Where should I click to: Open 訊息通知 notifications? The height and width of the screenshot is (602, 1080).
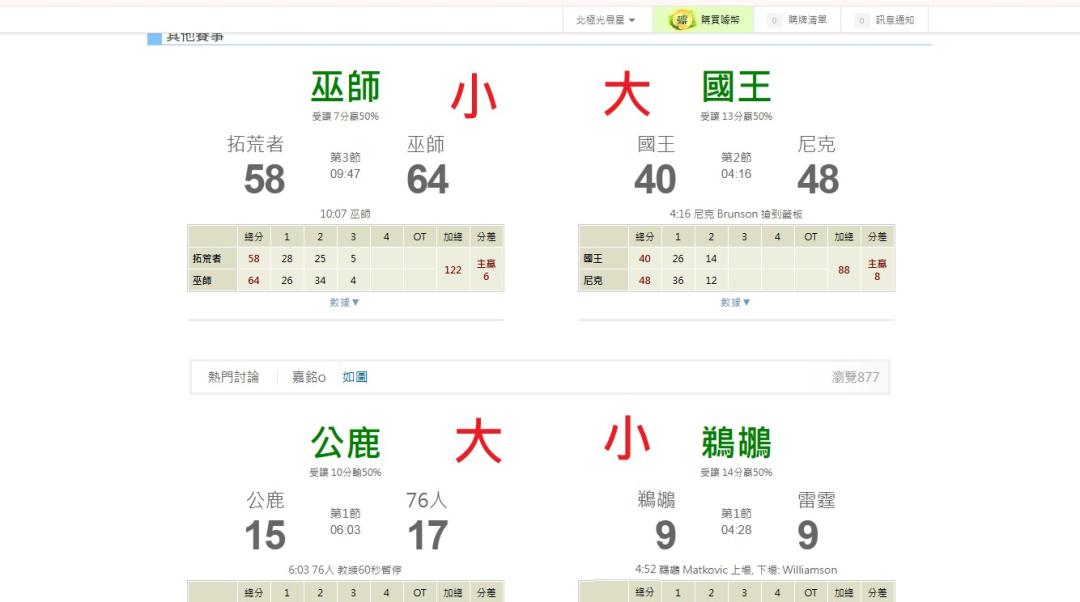click(x=894, y=20)
